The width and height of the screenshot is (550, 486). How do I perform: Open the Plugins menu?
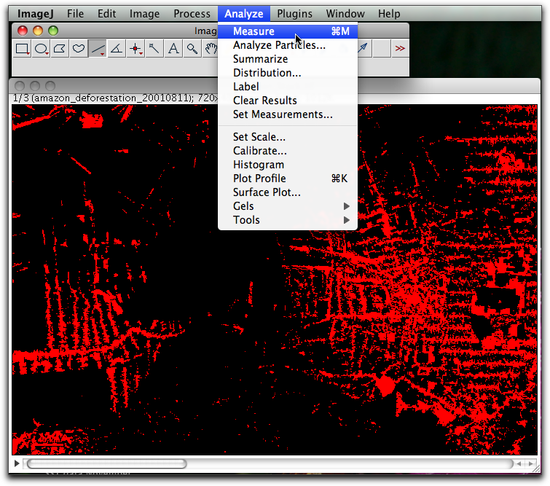pos(294,14)
